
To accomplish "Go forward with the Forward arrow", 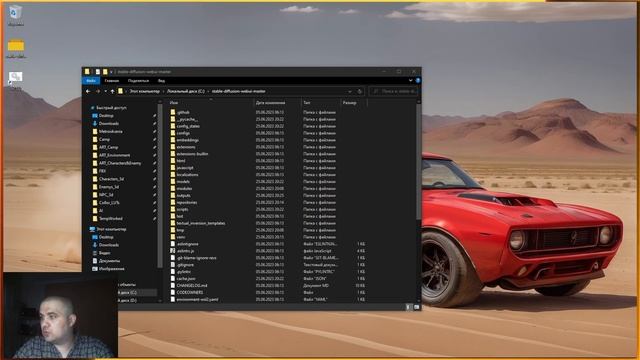I will click(98, 91).
